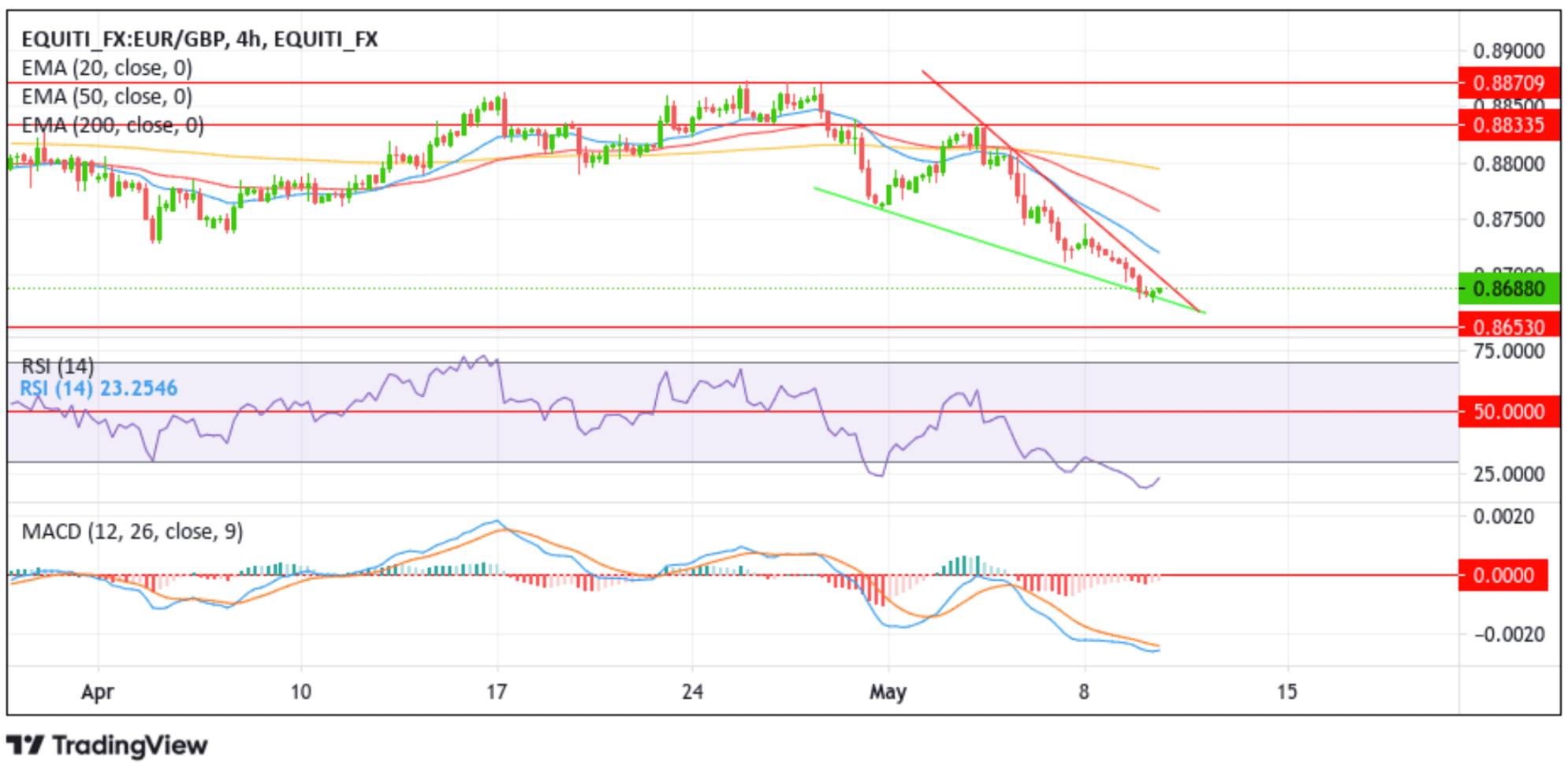Image resolution: width=1568 pixels, height=780 pixels.
Task: Select the EMA (20, close, 0) legend
Action: [107, 68]
